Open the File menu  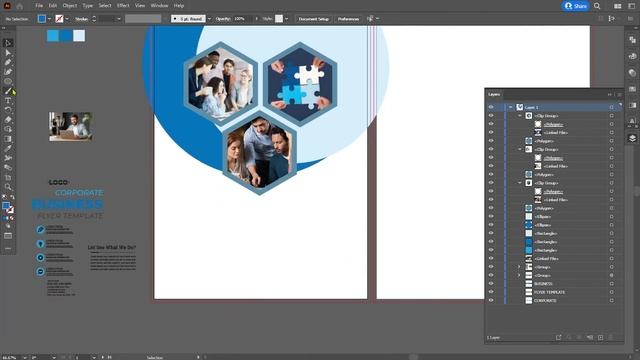point(39,6)
